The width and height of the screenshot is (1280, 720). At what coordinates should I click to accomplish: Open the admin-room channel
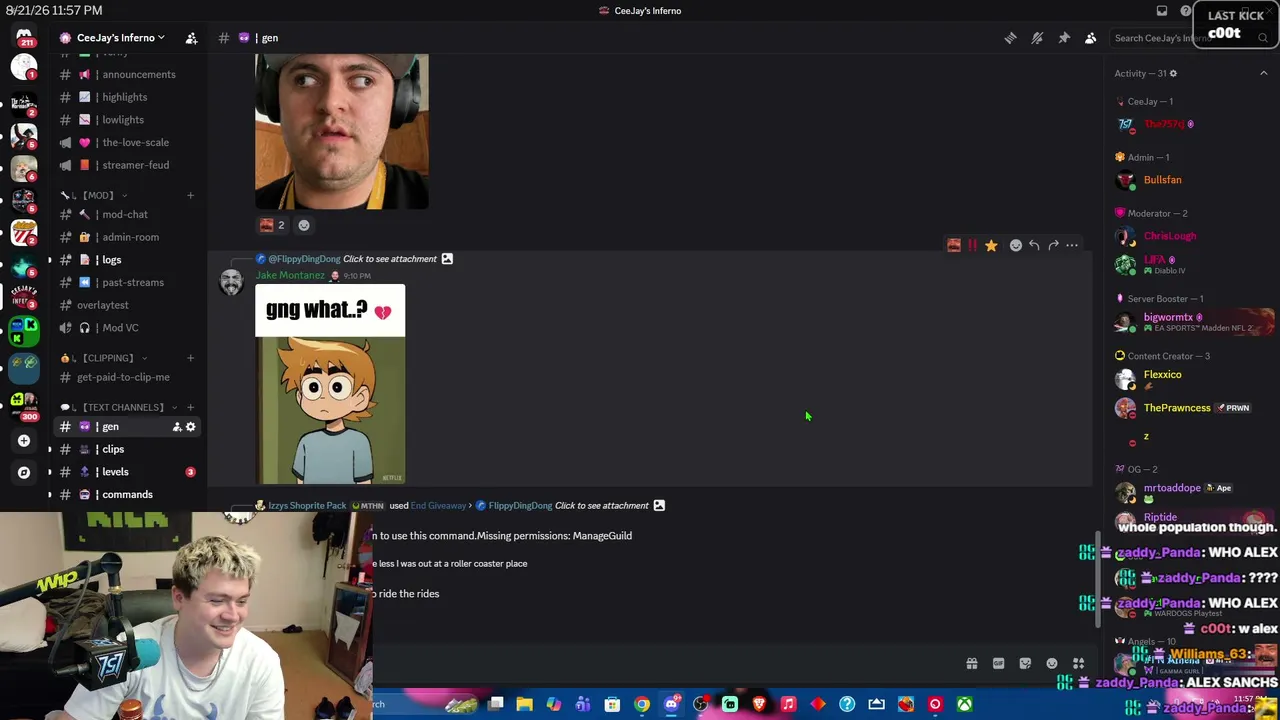(x=127, y=237)
